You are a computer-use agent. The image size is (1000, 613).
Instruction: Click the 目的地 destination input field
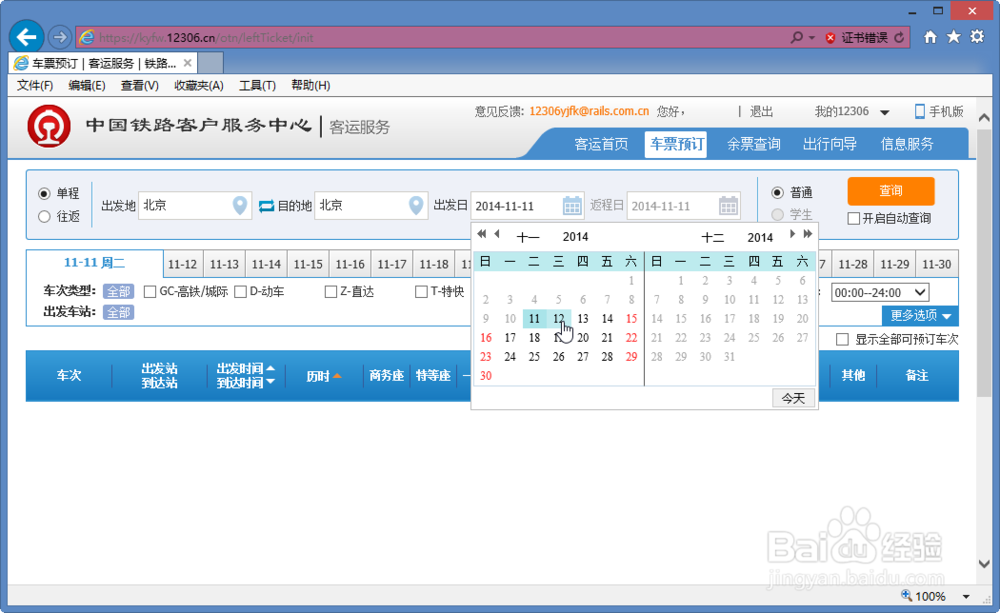pos(370,205)
